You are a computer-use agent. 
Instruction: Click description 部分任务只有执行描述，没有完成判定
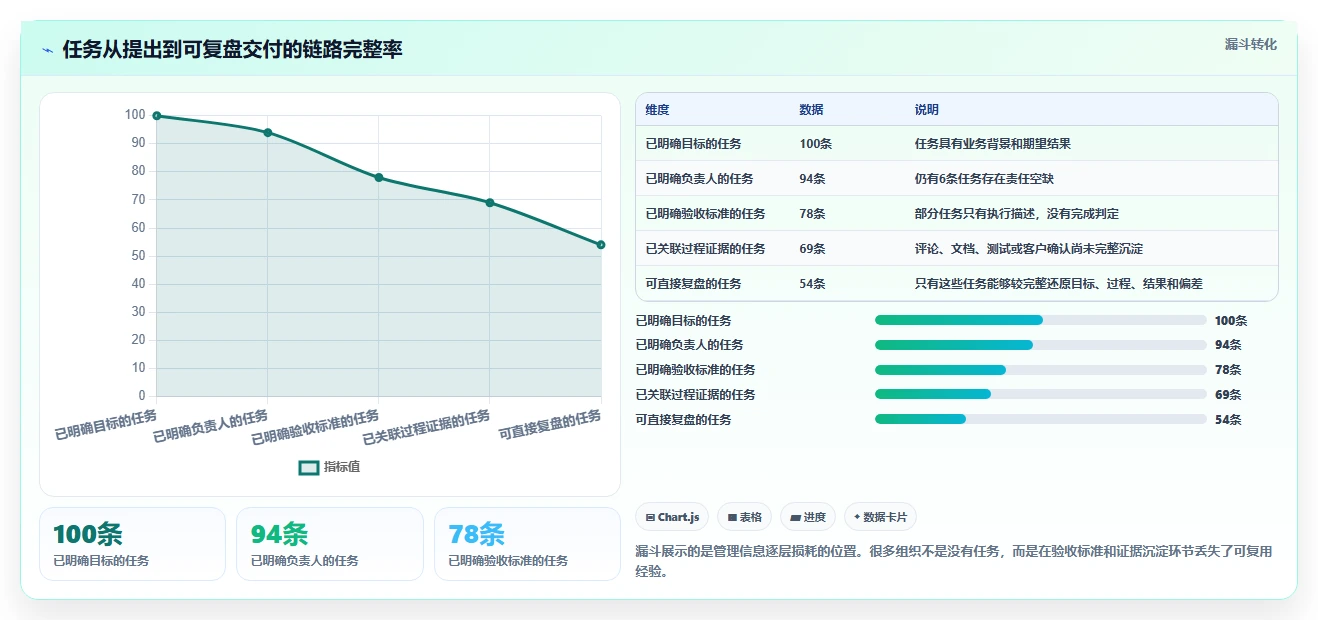pyautogui.click(x=1017, y=214)
